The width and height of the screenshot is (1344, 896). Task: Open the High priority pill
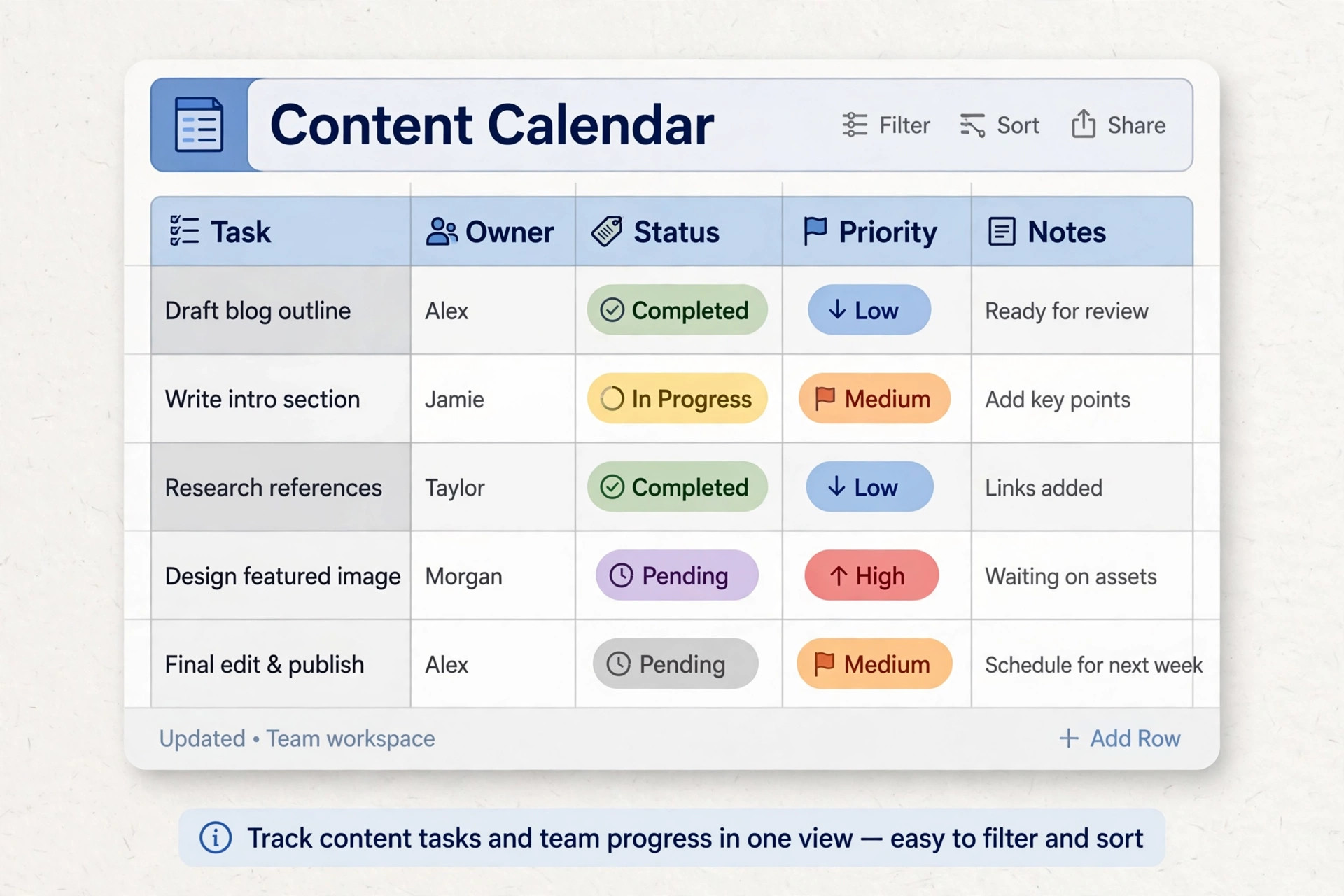(x=871, y=575)
